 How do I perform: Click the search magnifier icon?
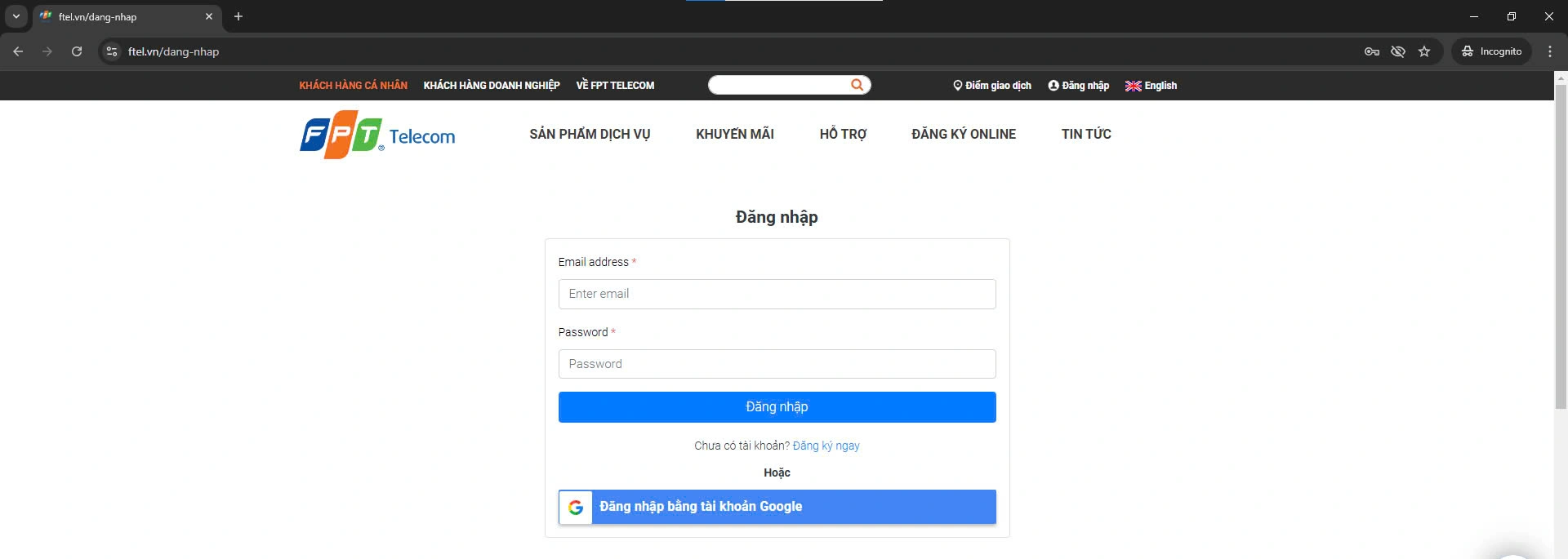tap(857, 85)
